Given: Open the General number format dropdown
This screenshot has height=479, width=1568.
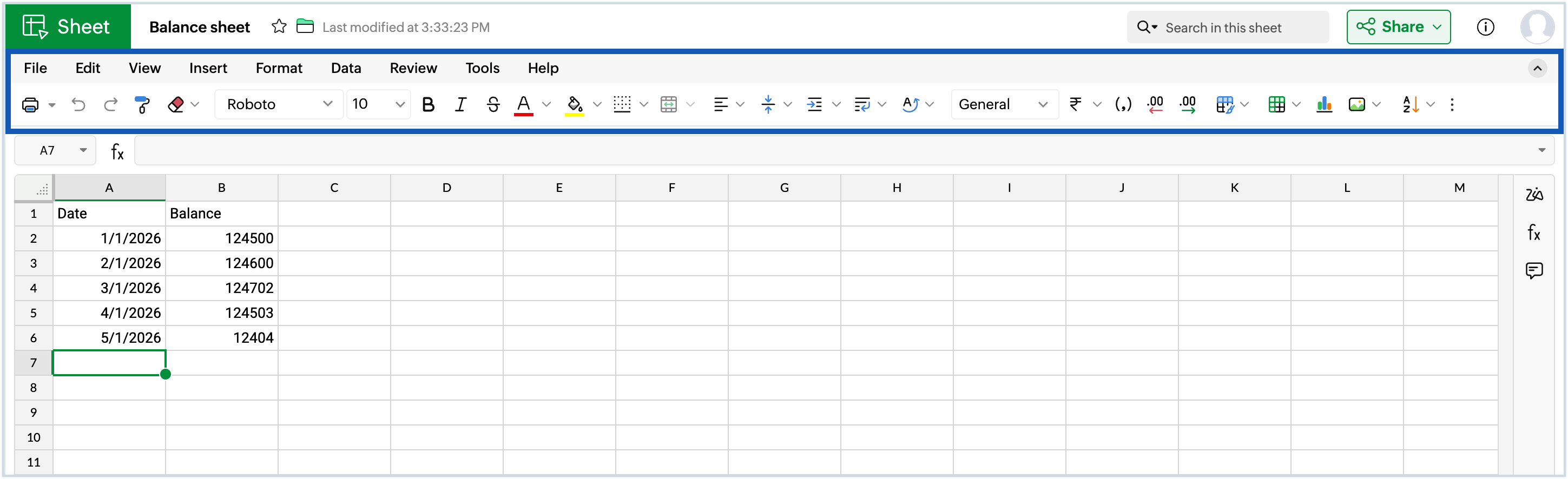Looking at the screenshot, I should coord(1004,104).
